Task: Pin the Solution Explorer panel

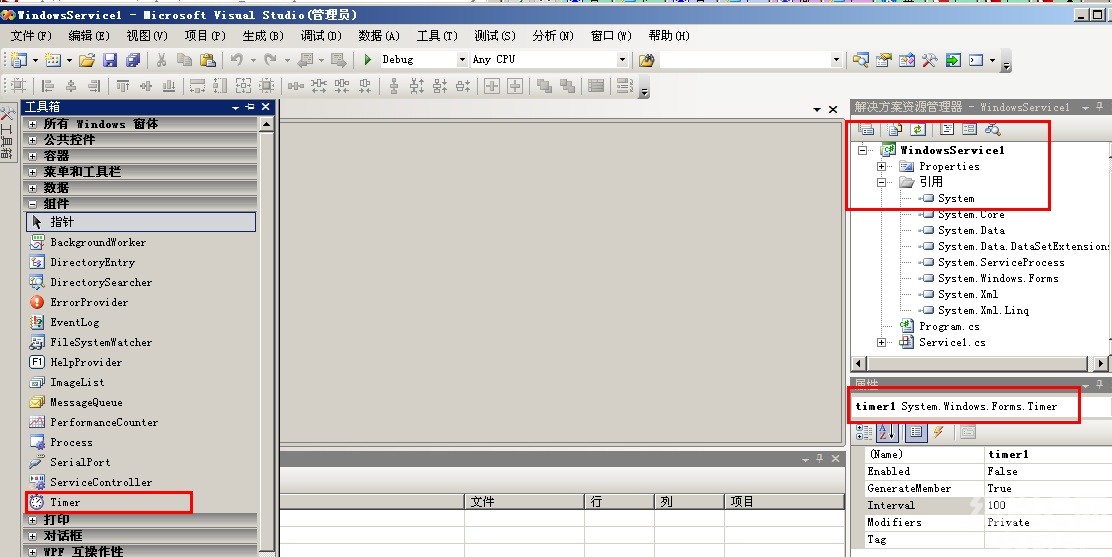Action: click(1100, 107)
